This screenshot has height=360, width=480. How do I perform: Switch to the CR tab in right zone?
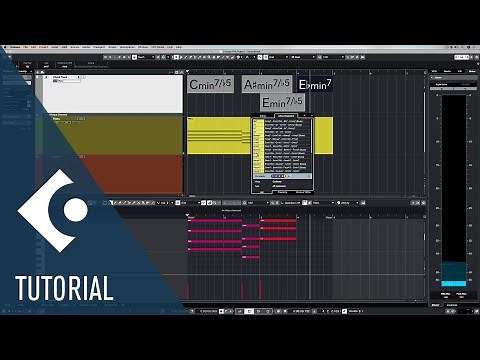point(460,71)
